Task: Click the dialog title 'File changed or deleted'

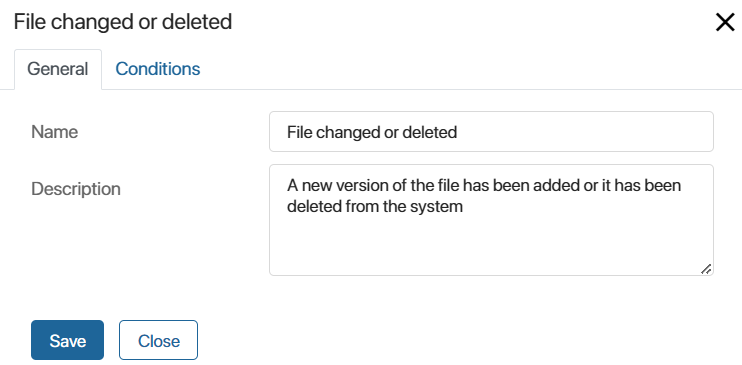Action: [123, 22]
